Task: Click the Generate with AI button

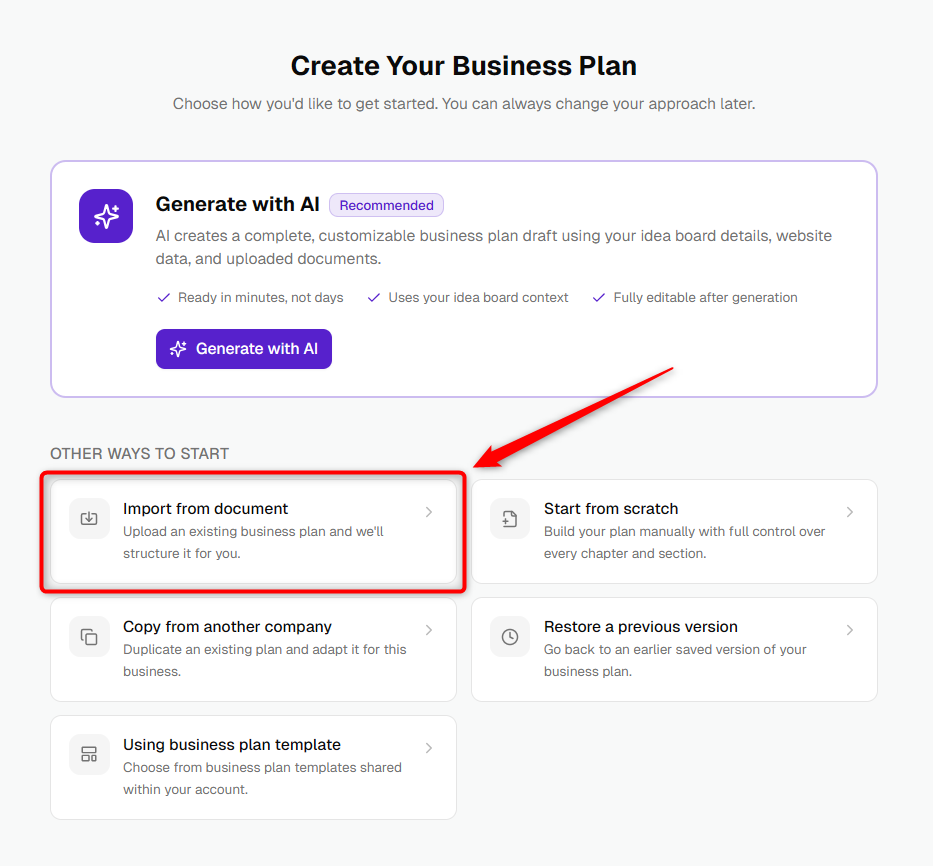Action: [244, 349]
